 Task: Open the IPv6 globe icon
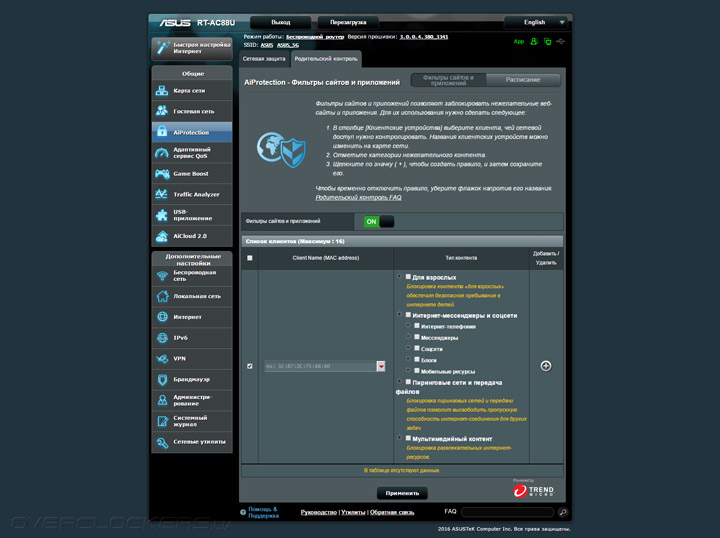(162, 337)
